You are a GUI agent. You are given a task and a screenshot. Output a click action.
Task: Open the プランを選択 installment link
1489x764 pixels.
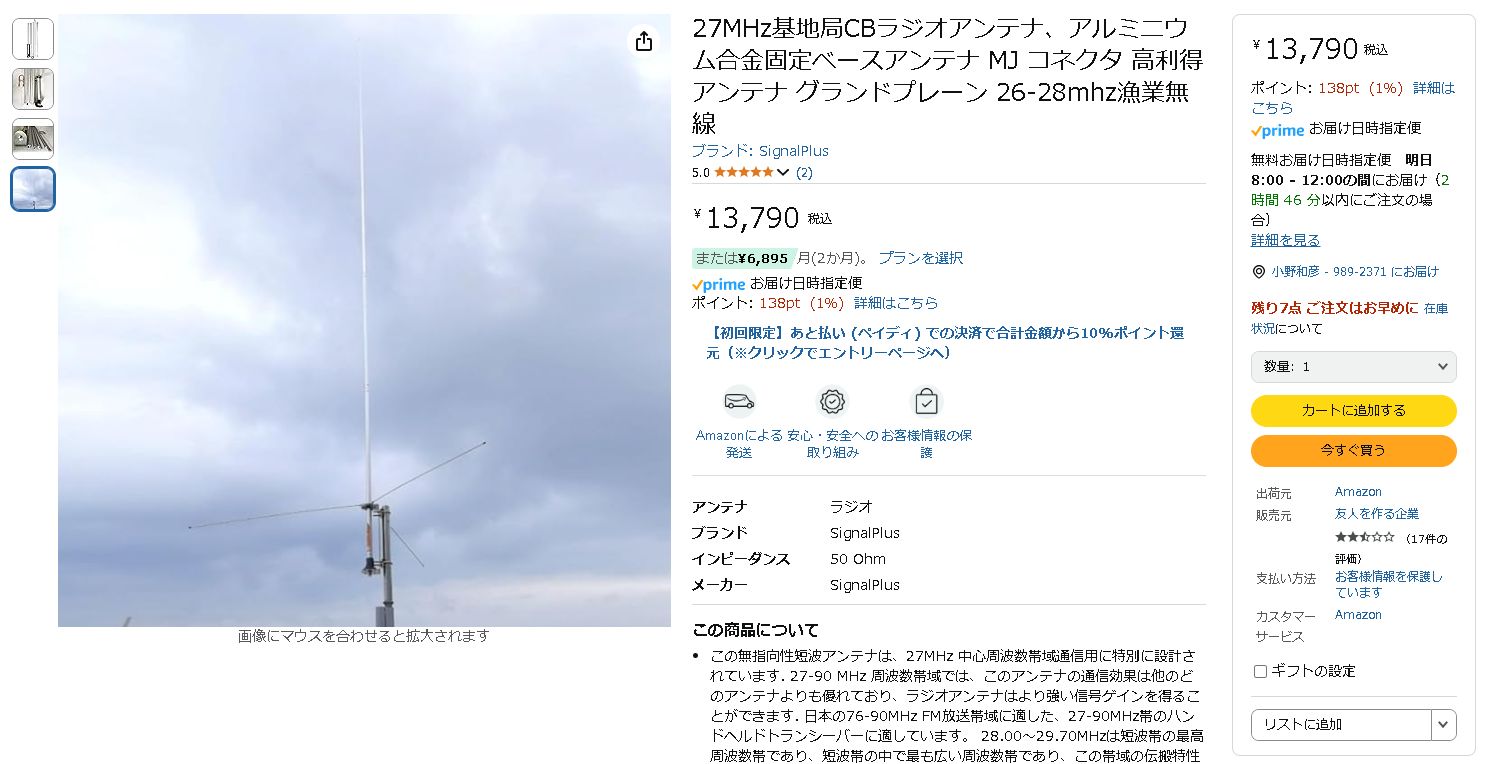click(920, 258)
